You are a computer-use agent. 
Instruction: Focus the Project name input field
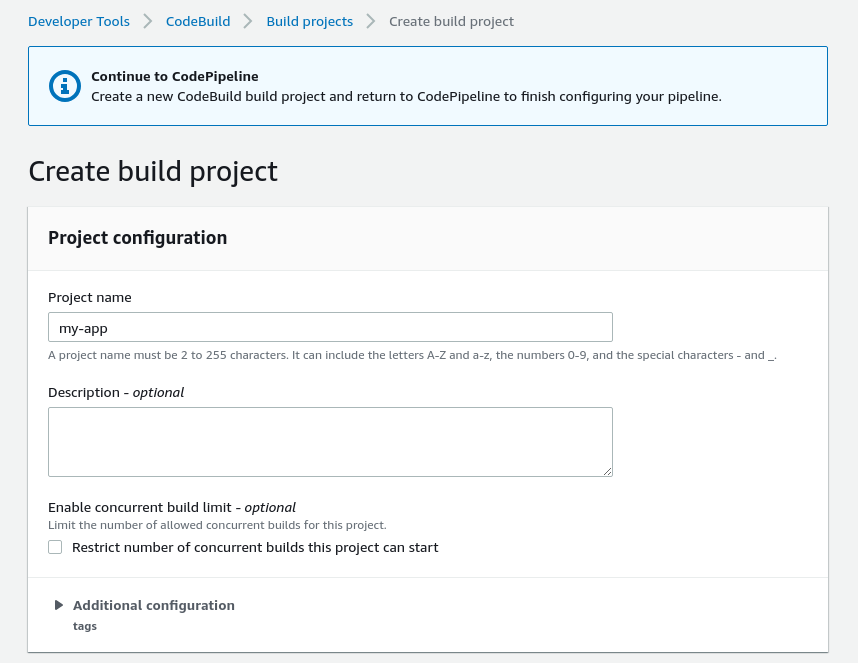[x=330, y=327]
